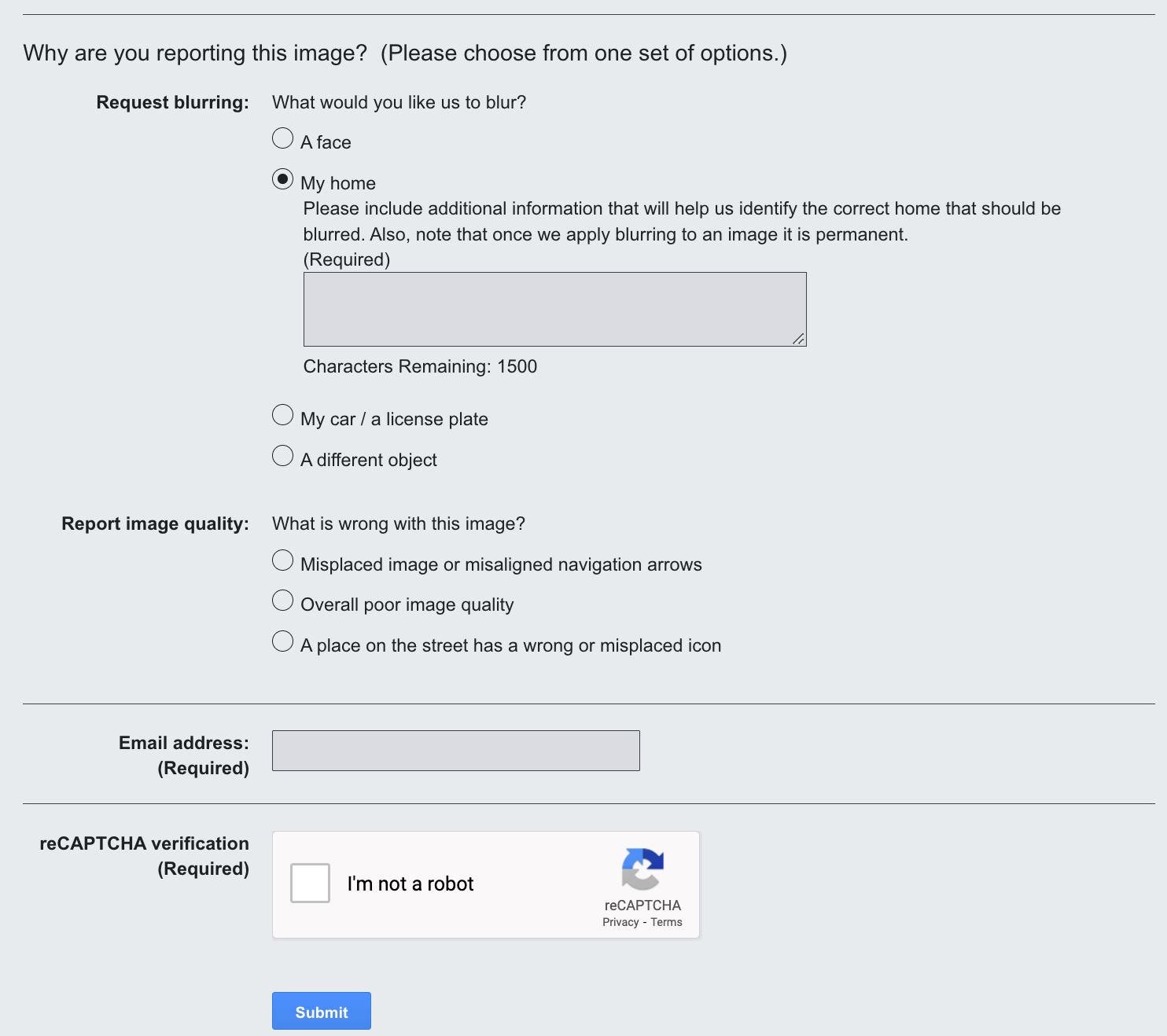Click the "Request blurring:" section label

[172, 102]
